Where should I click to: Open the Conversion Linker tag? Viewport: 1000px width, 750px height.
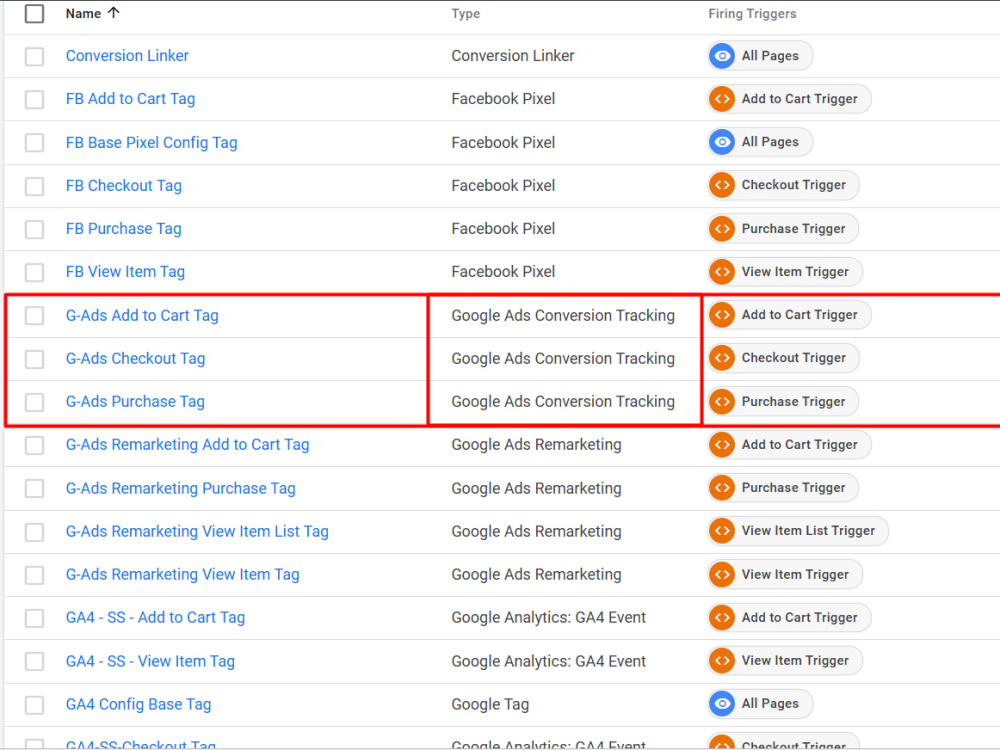point(128,56)
